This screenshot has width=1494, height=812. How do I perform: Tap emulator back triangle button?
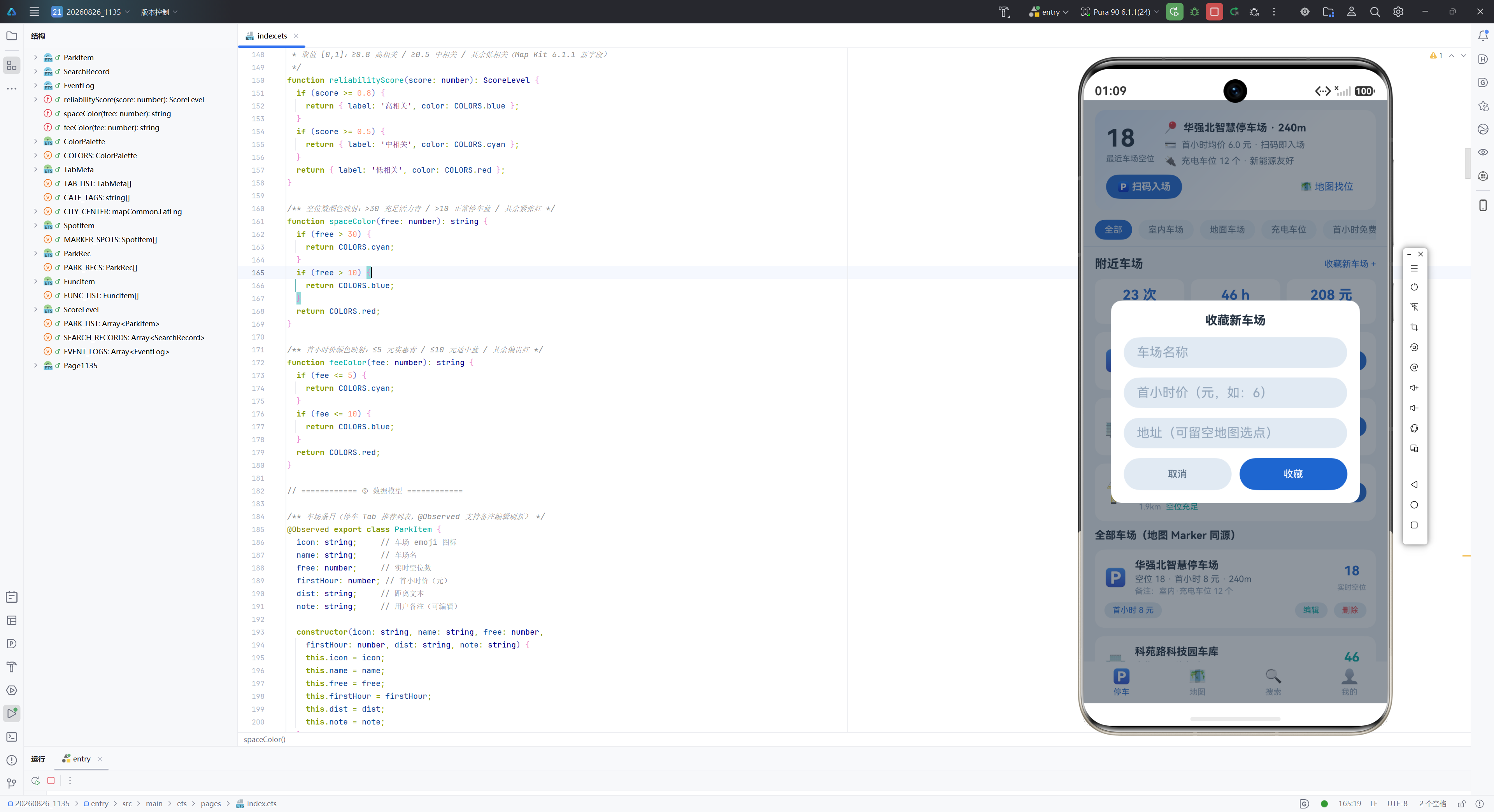[x=1414, y=485]
